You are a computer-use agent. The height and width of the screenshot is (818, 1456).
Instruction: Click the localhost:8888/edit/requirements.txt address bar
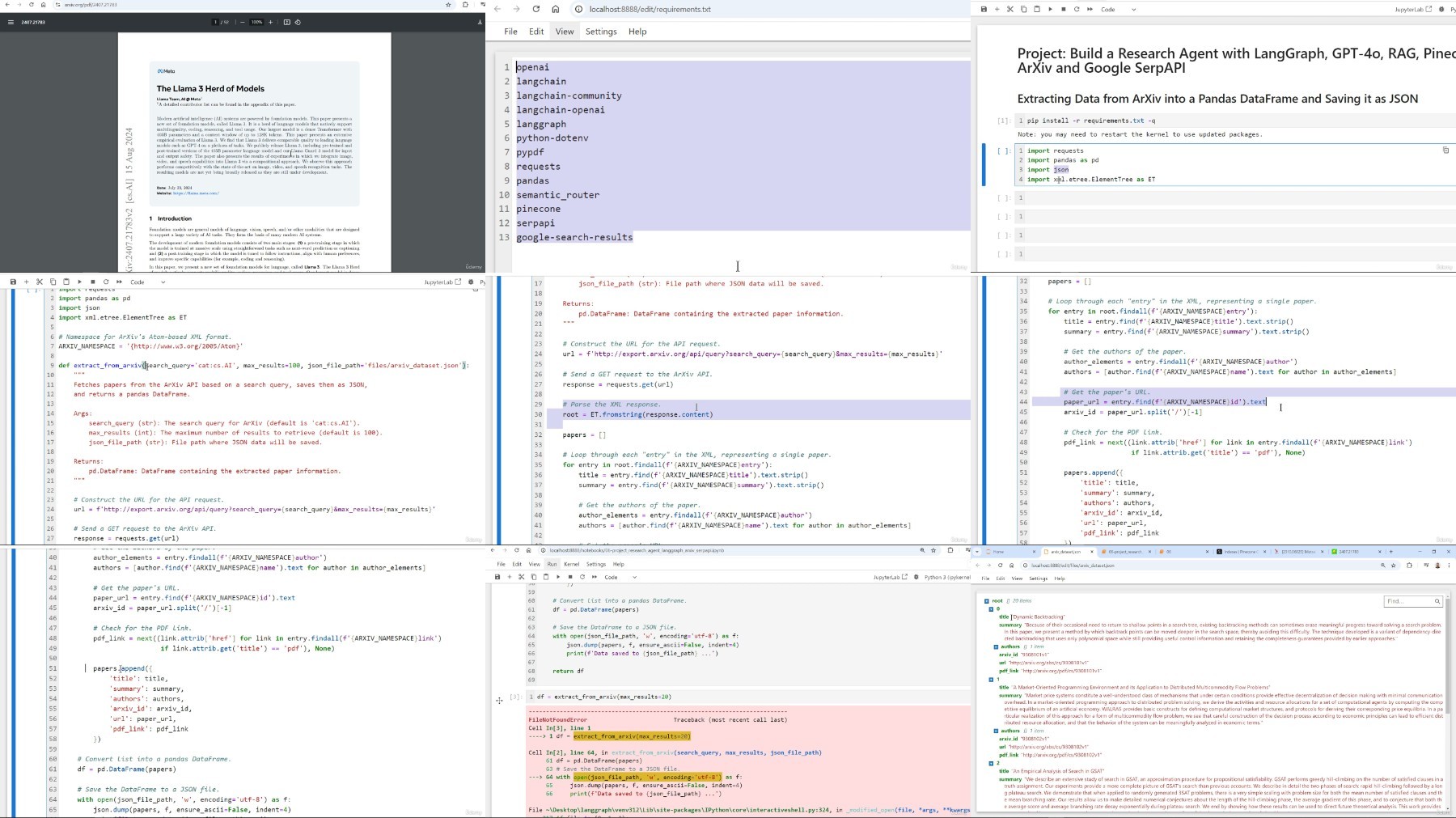(x=650, y=9)
